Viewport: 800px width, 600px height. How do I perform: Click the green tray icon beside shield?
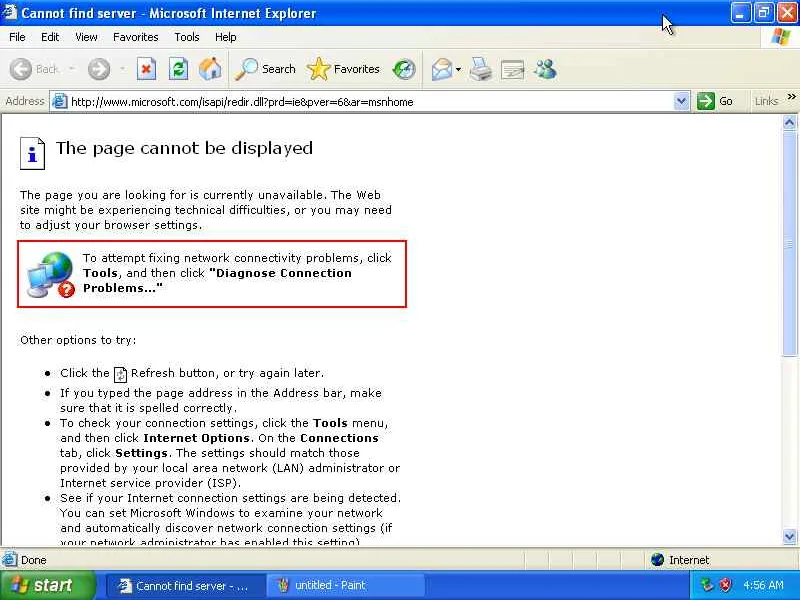[707, 585]
